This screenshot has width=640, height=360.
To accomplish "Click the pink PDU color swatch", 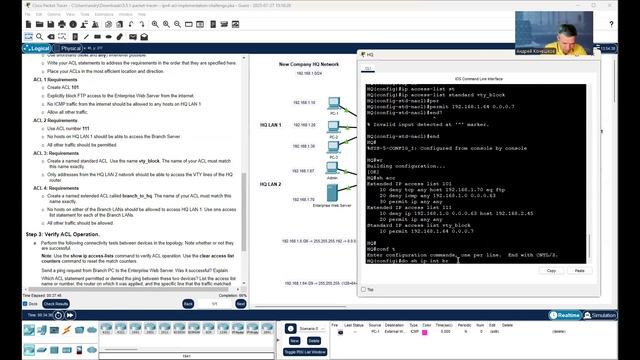I will tap(424, 332).
